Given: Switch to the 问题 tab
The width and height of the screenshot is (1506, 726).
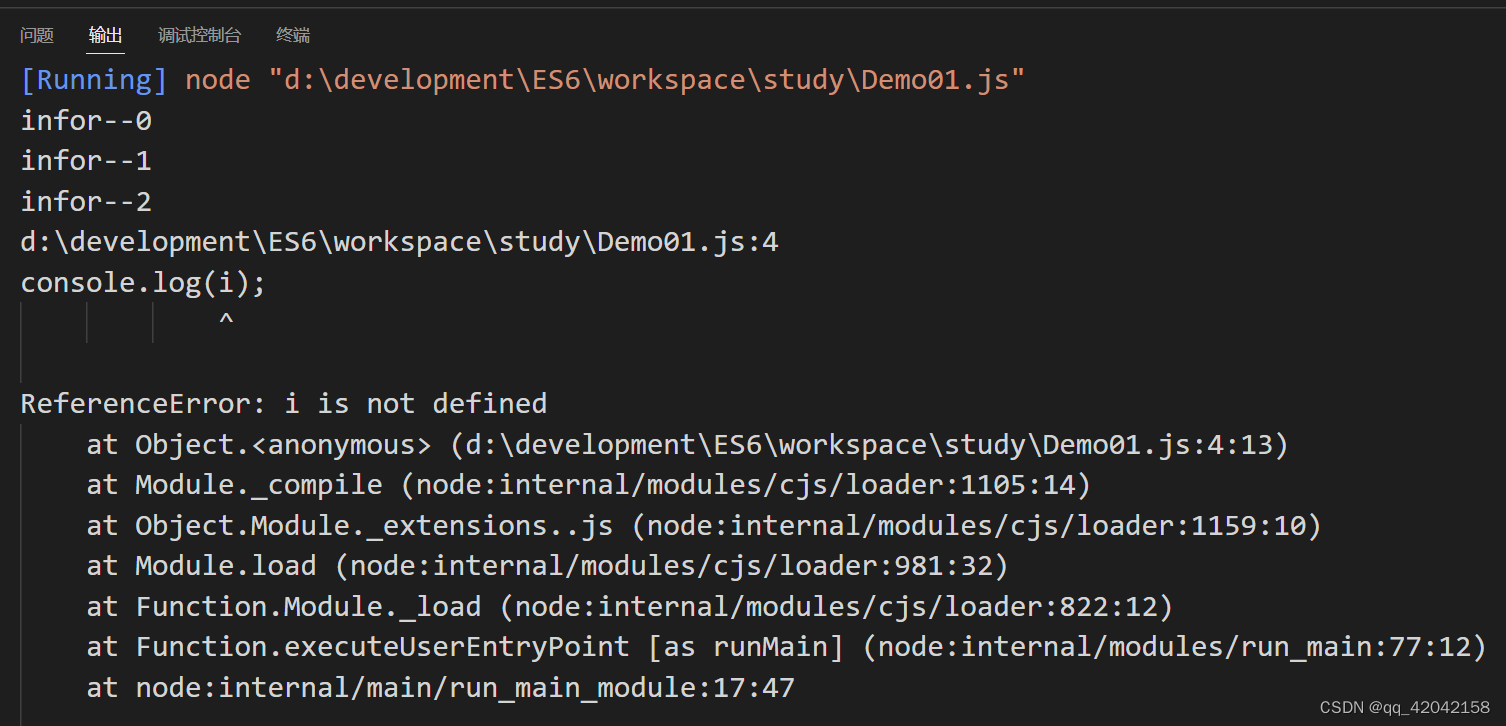Looking at the screenshot, I should (37, 35).
